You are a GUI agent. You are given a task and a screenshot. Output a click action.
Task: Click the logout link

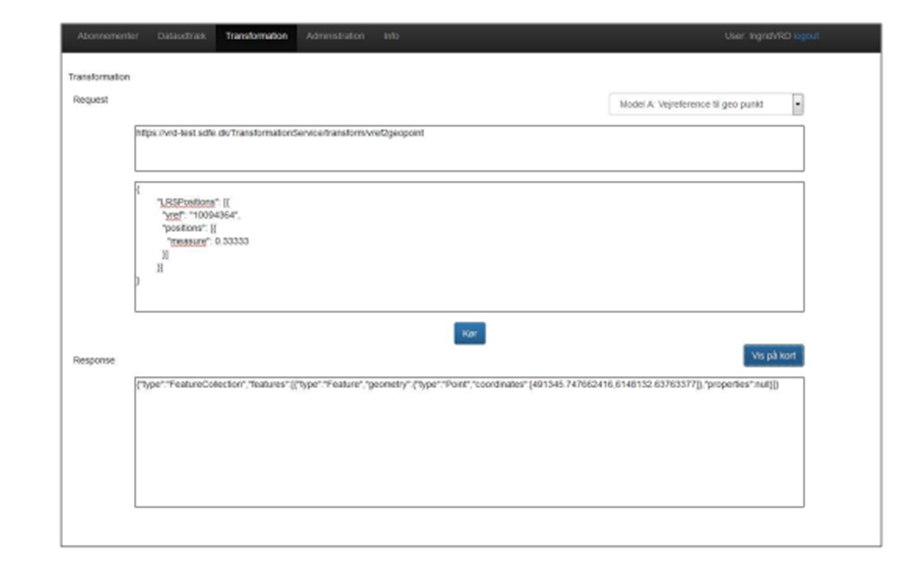pyautogui.click(x=806, y=36)
